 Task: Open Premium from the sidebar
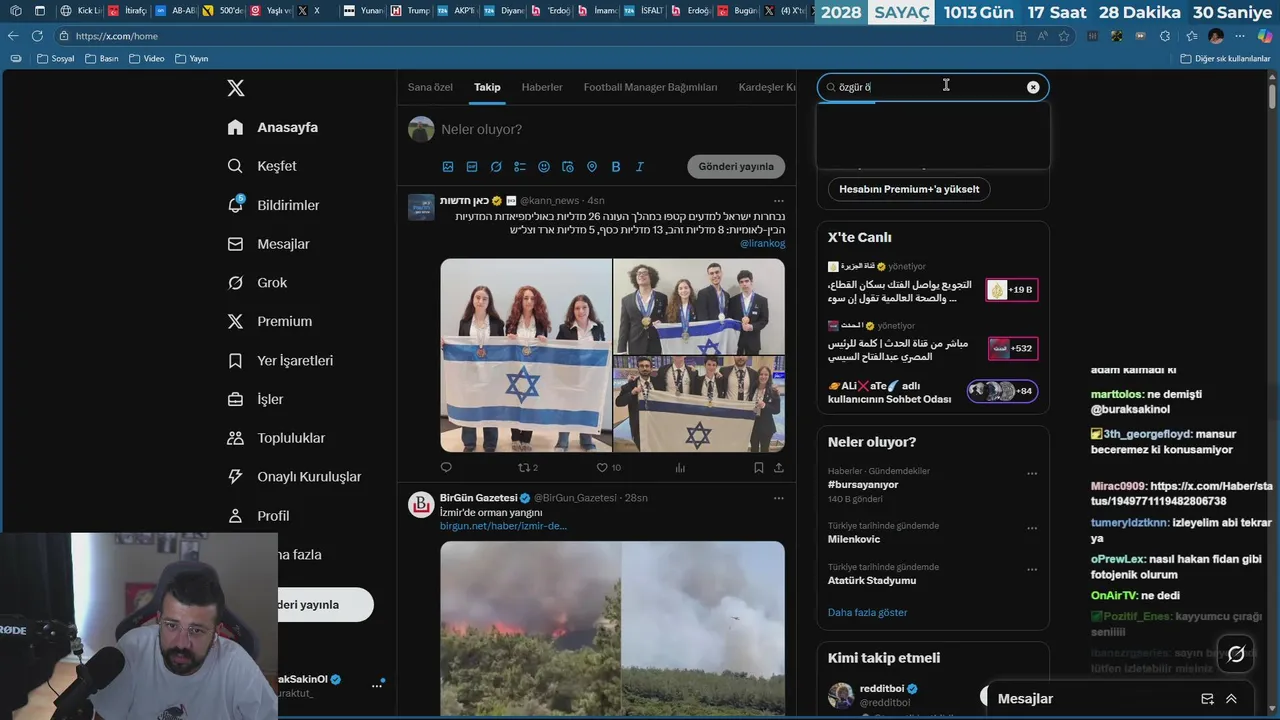[x=269, y=321]
